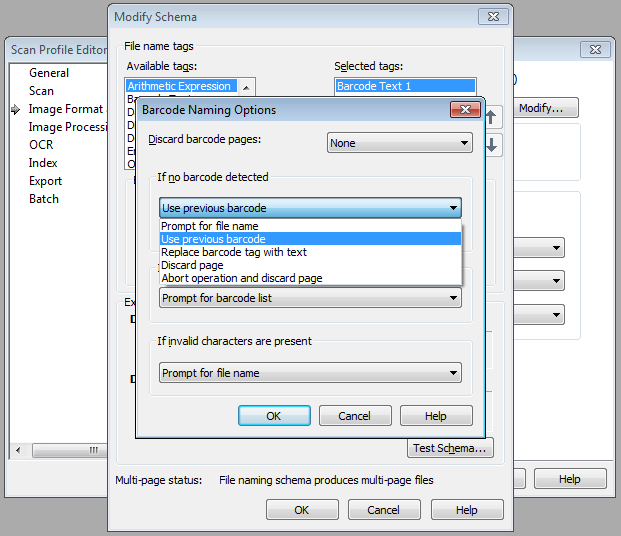
Task: Choose Replace barcode tag with text option
Action: 310,252
